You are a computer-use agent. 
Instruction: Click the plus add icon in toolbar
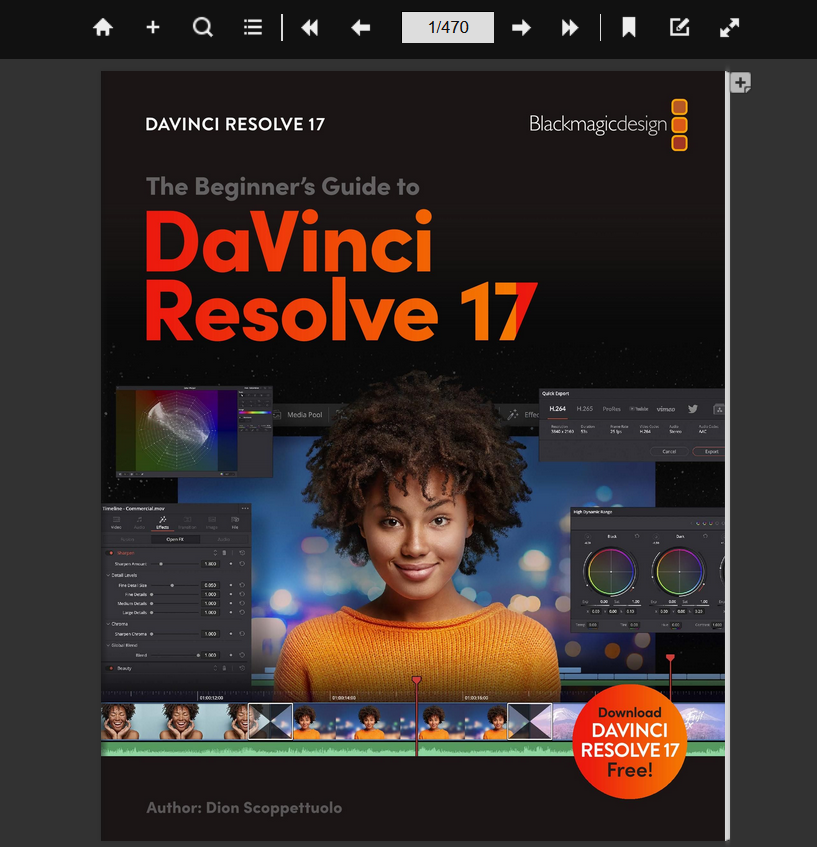pyautogui.click(x=153, y=27)
